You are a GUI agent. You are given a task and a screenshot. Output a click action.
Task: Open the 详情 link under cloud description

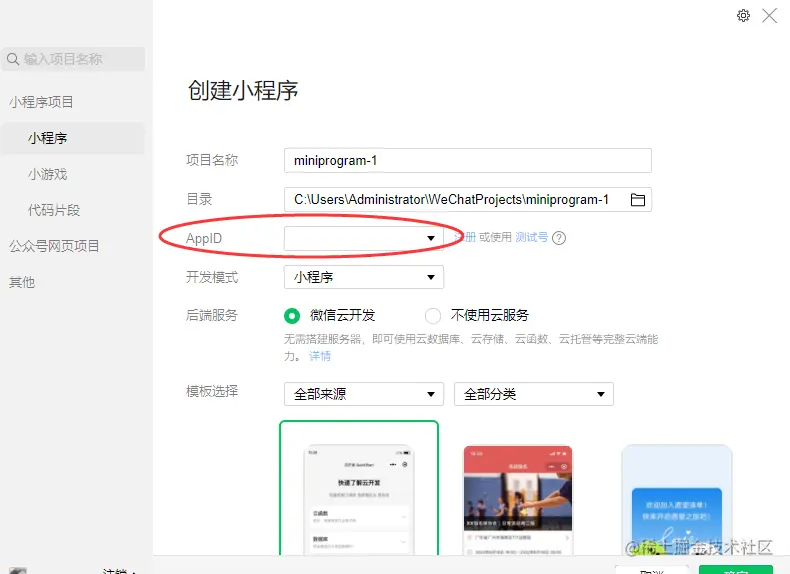[x=320, y=356]
